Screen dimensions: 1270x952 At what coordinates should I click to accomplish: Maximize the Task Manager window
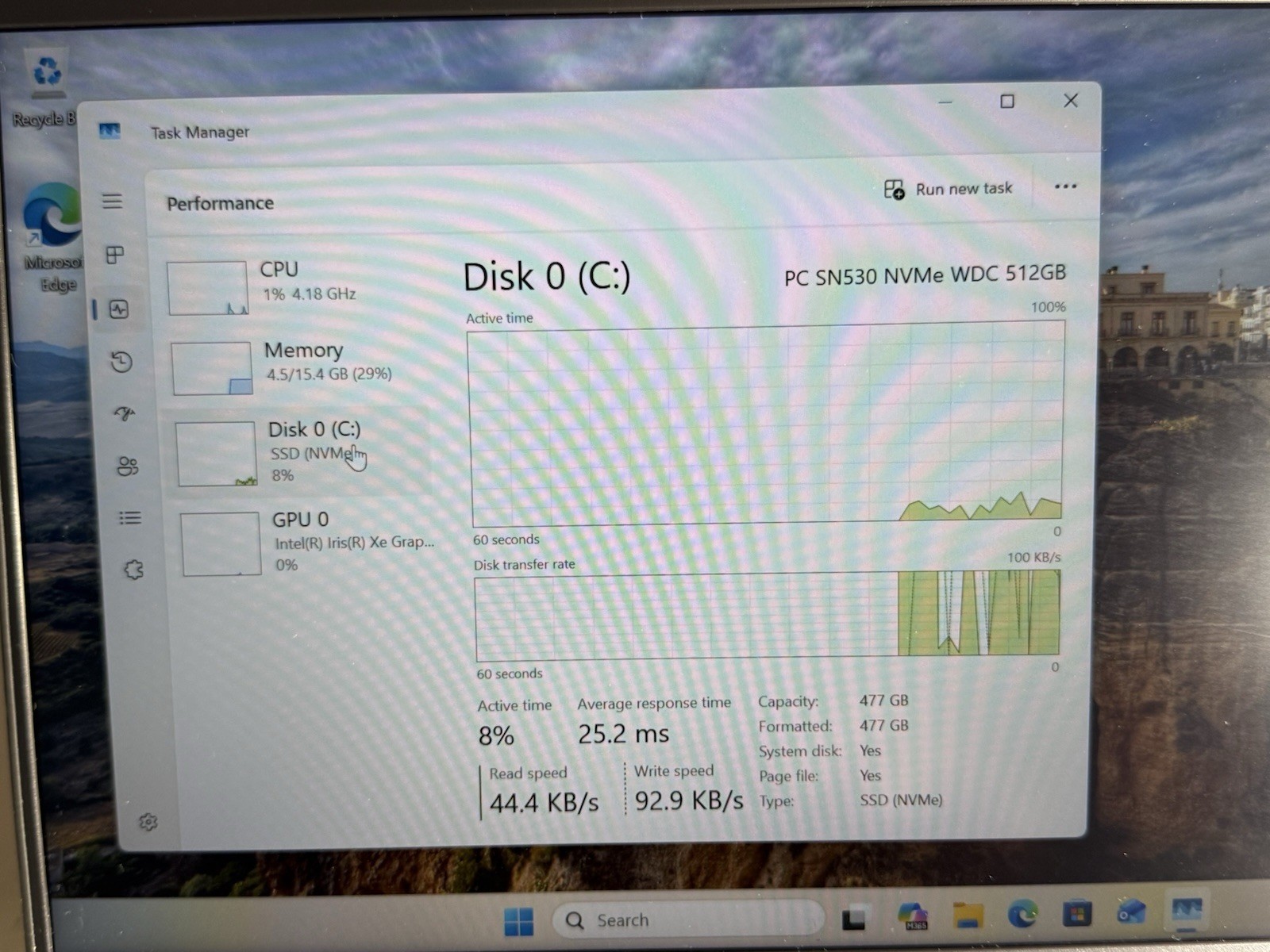coord(1007,101)
